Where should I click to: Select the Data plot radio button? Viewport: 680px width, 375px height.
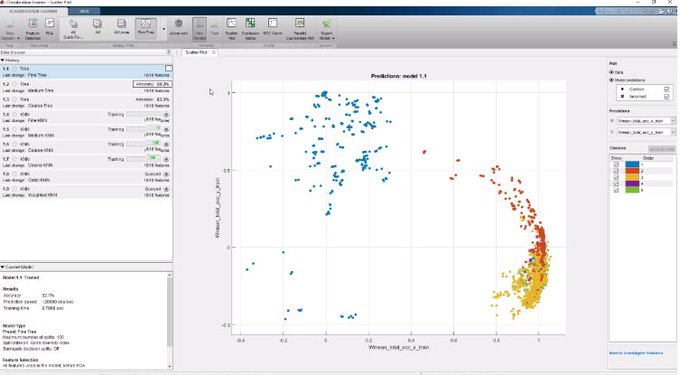[x=611, y=72]
